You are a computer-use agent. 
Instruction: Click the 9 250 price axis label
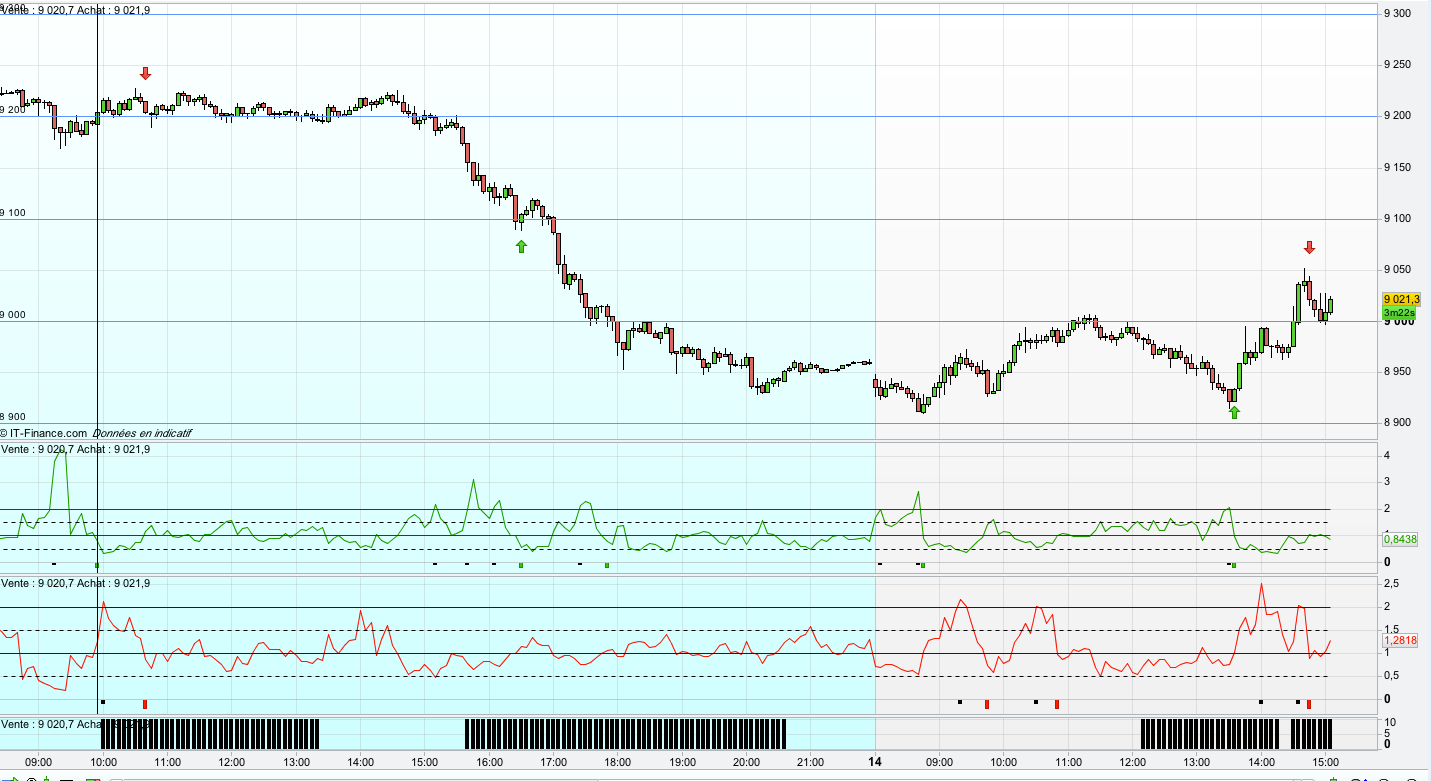1397,65
